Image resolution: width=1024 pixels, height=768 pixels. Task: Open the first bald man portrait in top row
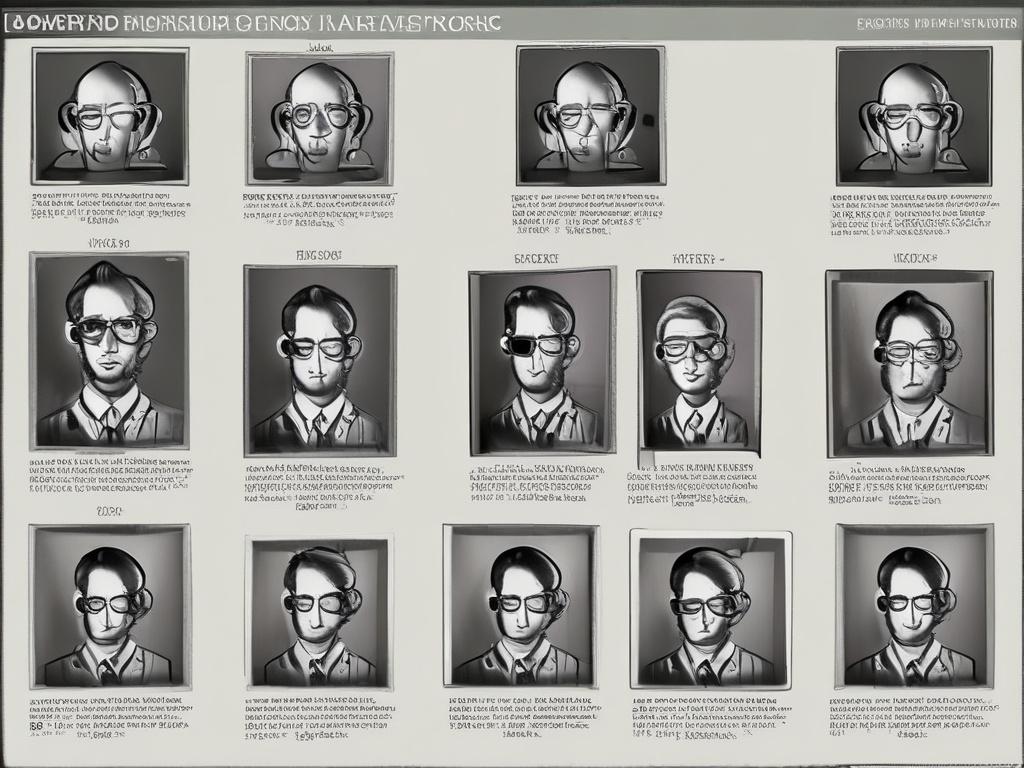tap(109, 115)
